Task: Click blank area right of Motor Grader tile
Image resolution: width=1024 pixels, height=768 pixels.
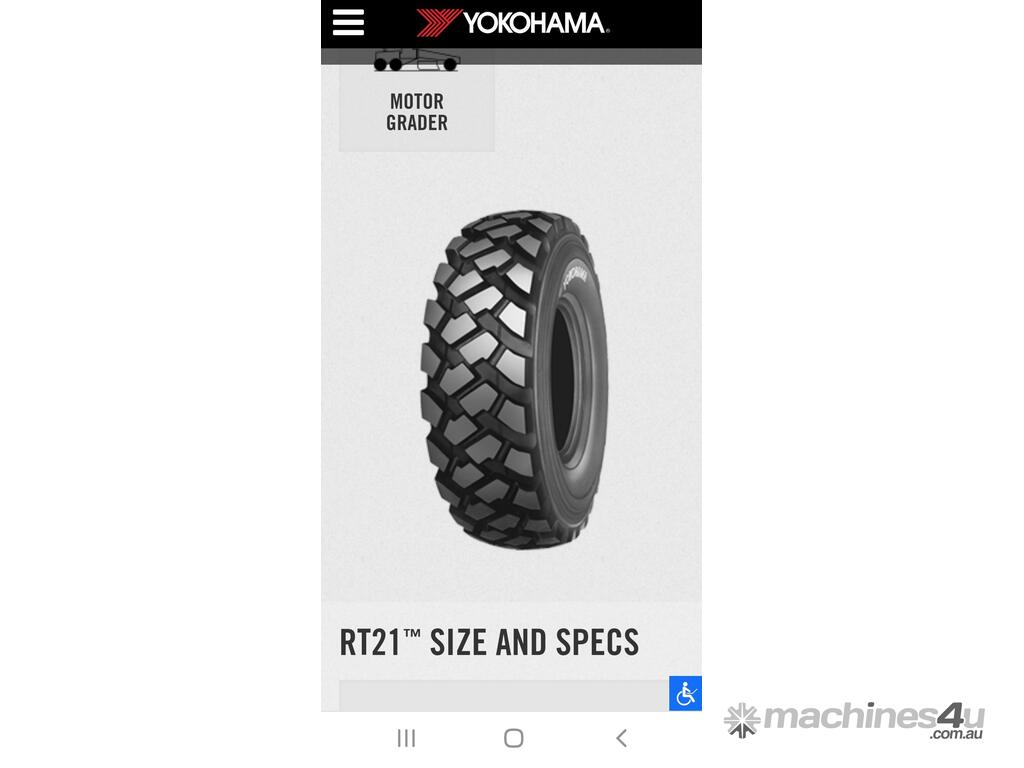Action: (x=598, y=108)
